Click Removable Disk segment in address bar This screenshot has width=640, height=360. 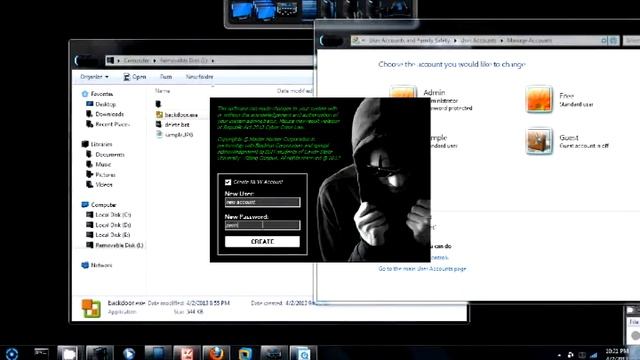[x=183, y=60]
